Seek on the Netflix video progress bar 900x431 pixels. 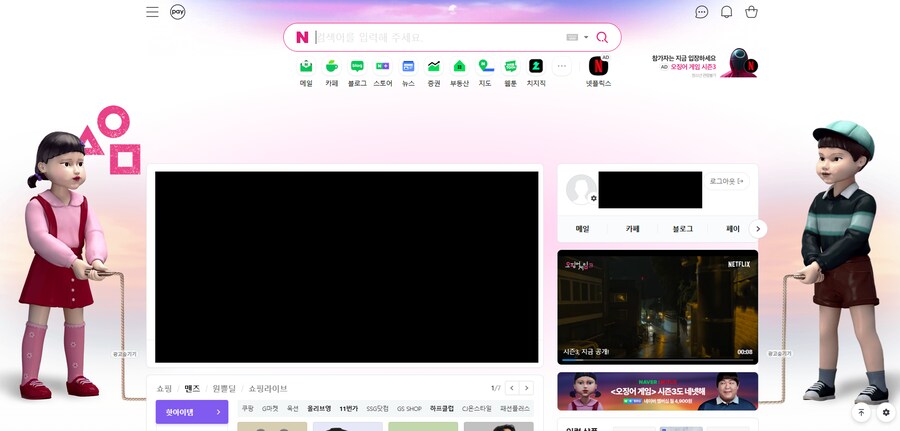(658, 360)
